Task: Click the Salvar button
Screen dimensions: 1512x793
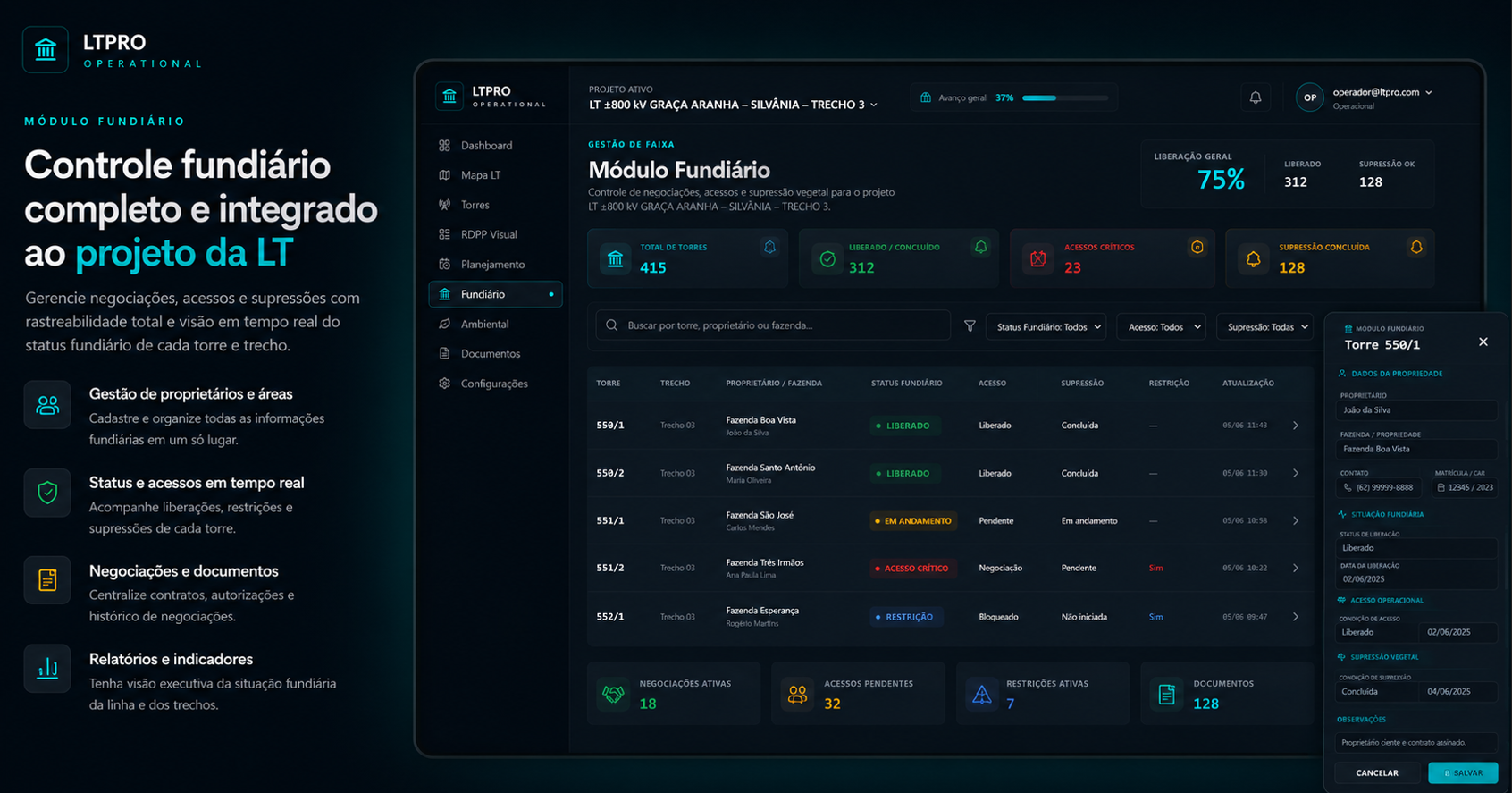Action: (x=1463, y=773)
